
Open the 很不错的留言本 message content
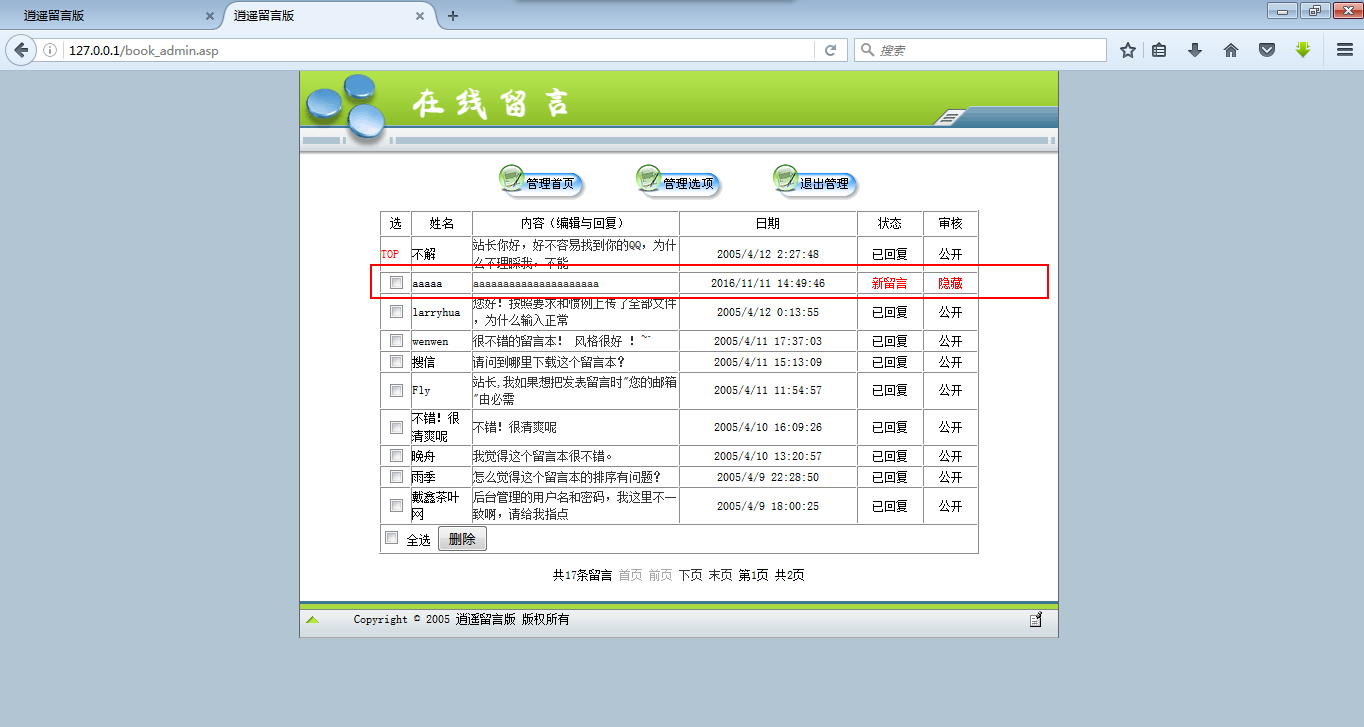(562, 341)
